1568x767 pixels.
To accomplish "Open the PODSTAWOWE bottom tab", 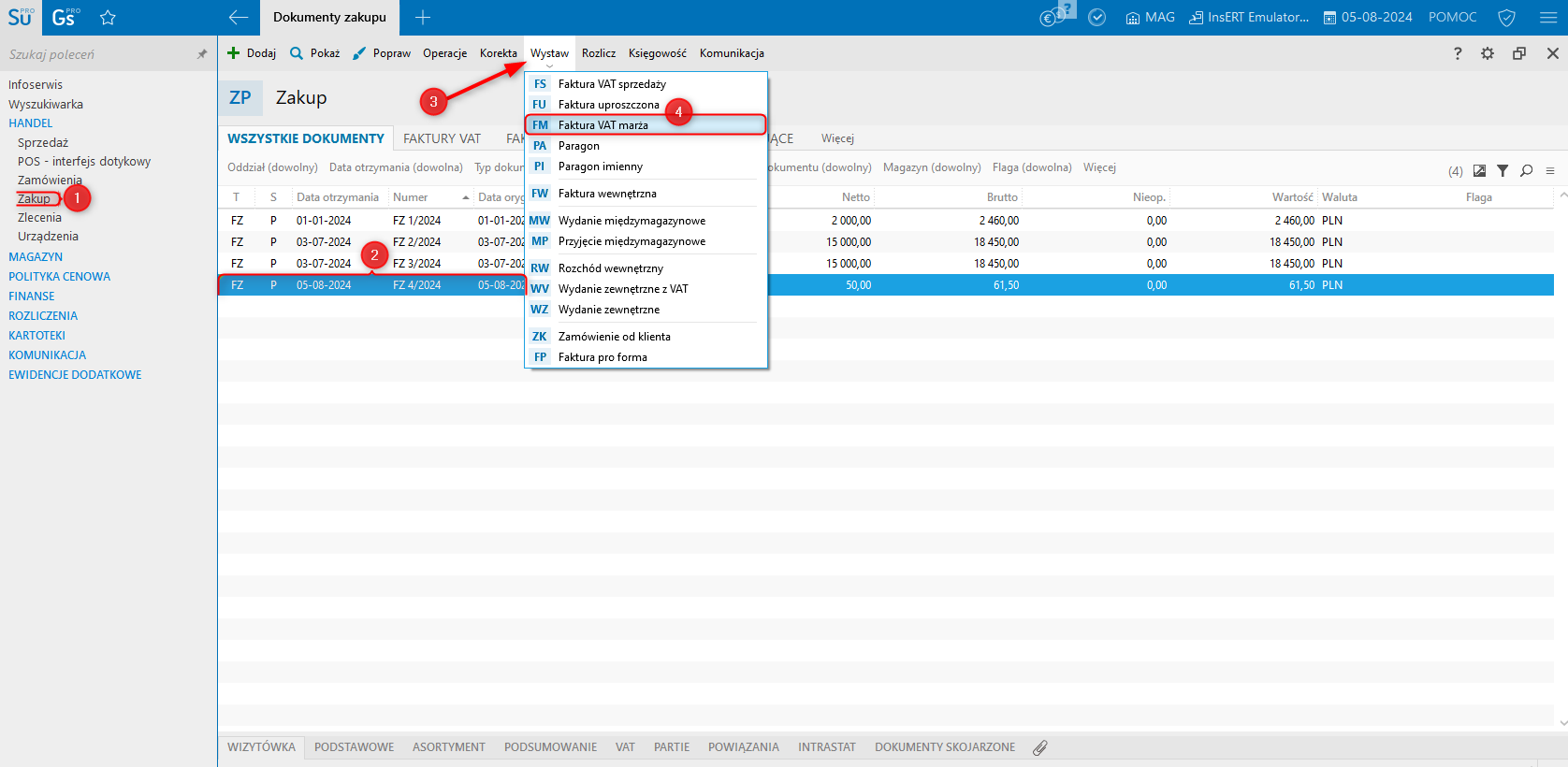I will tap(354, 747).
